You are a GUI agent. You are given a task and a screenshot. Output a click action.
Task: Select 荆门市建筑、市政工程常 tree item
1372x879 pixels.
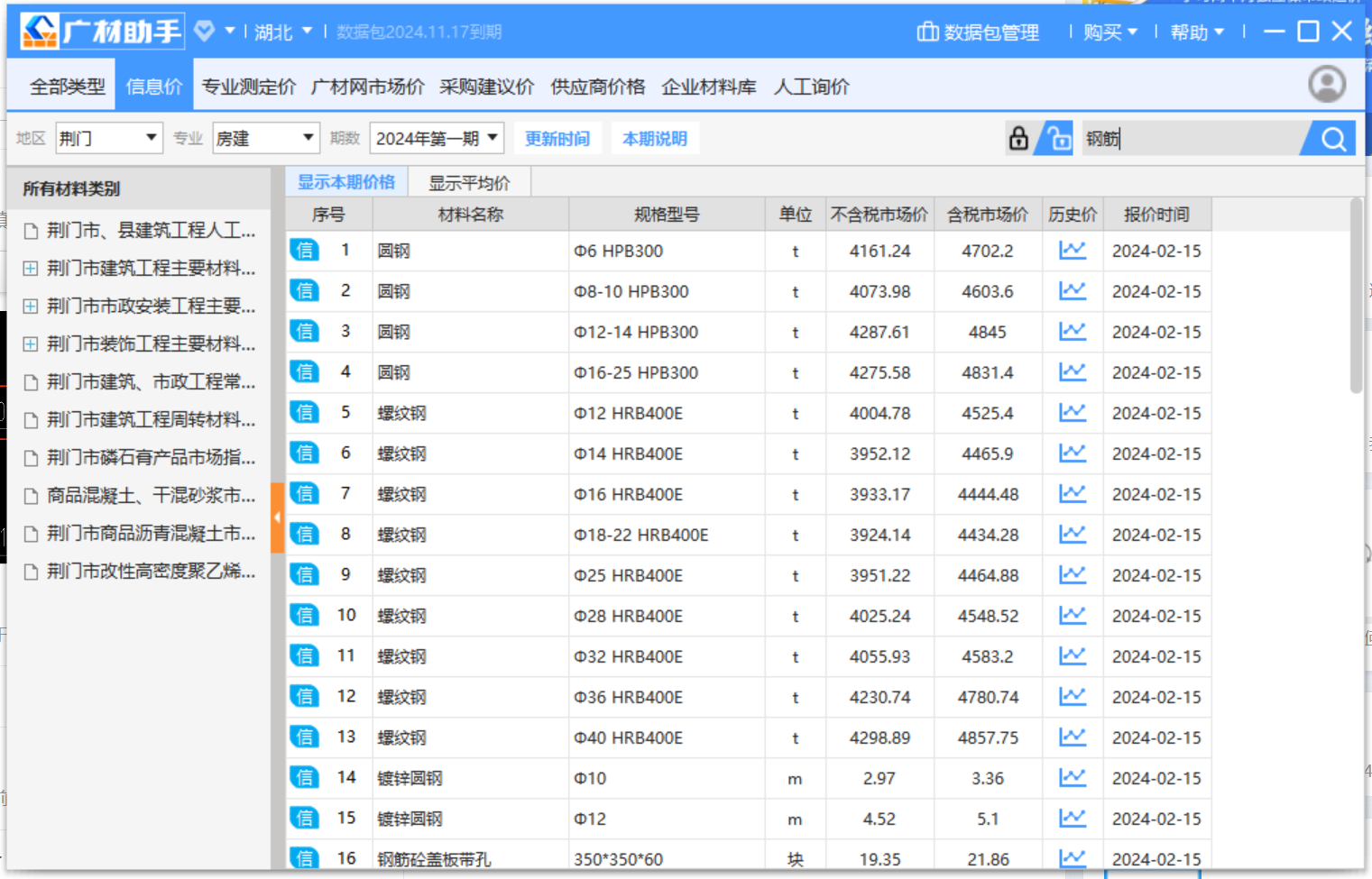pyautogui.click(x=141, y=382)
